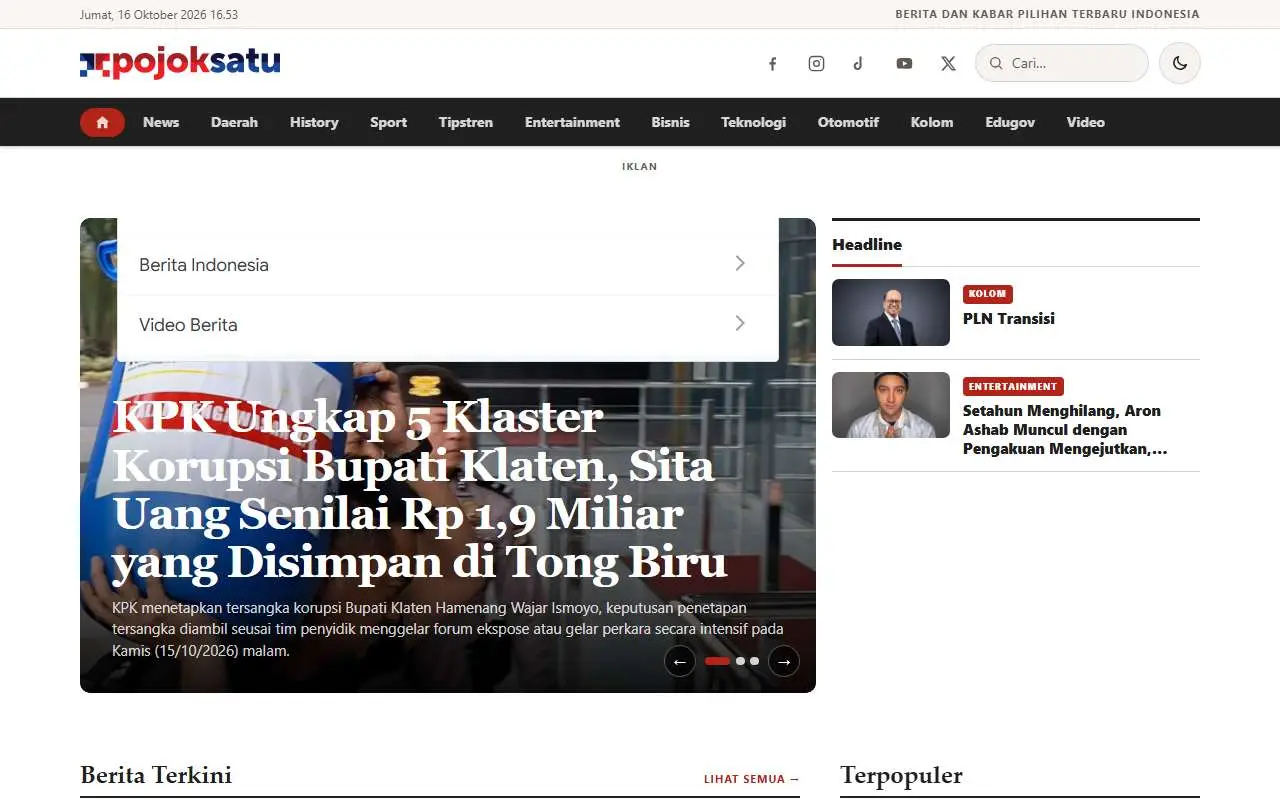Screen dimensions: 1280x800
Task: Open the Instagram social icon
Action: (816, 63)
